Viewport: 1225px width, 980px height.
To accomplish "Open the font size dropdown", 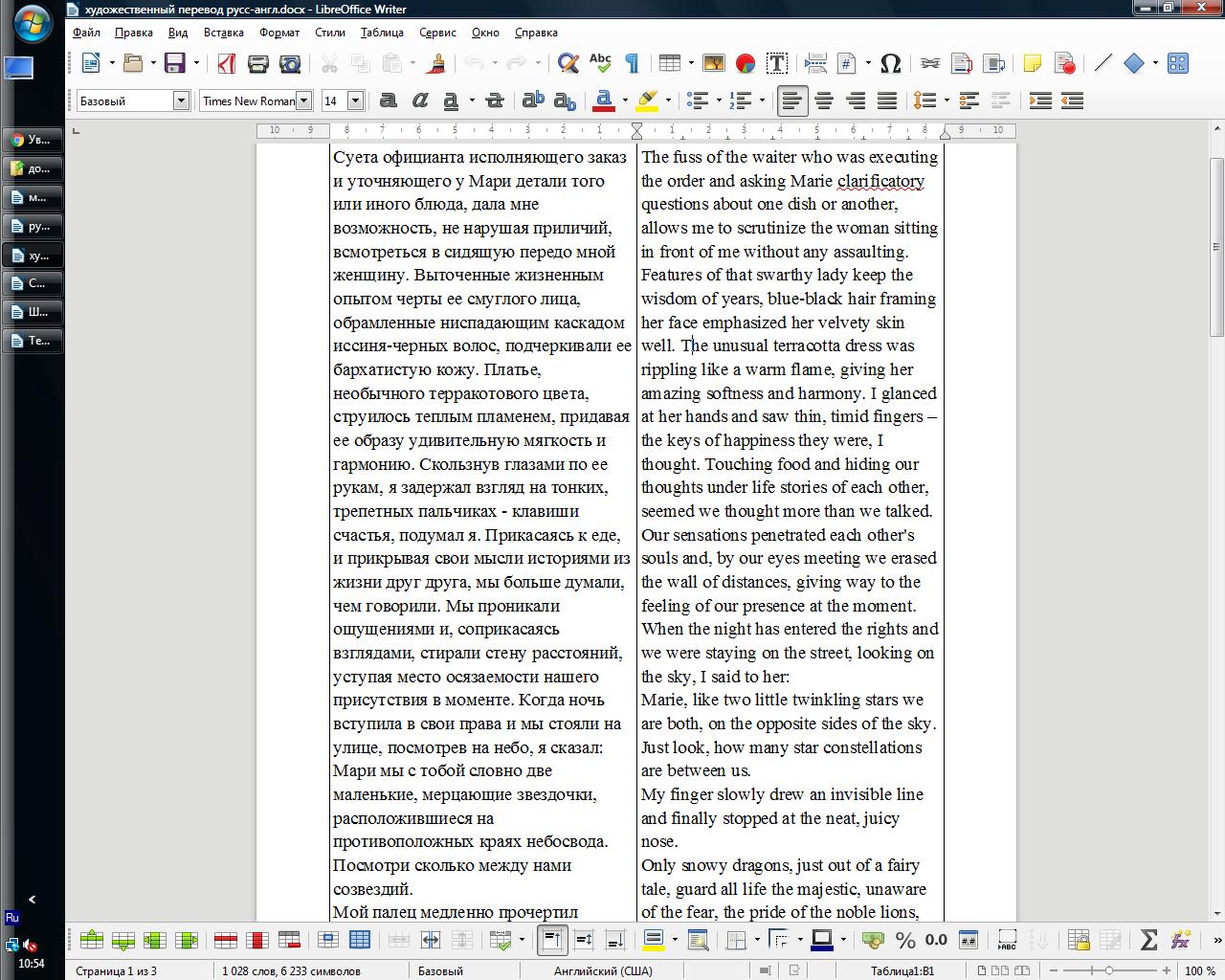I will pos(355,100).
